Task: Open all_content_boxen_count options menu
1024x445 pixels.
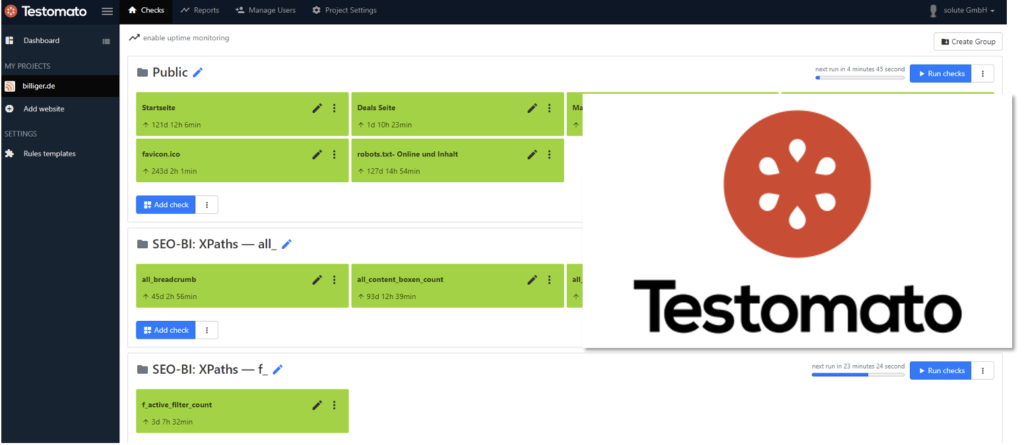Action: [x=549, y=280]
